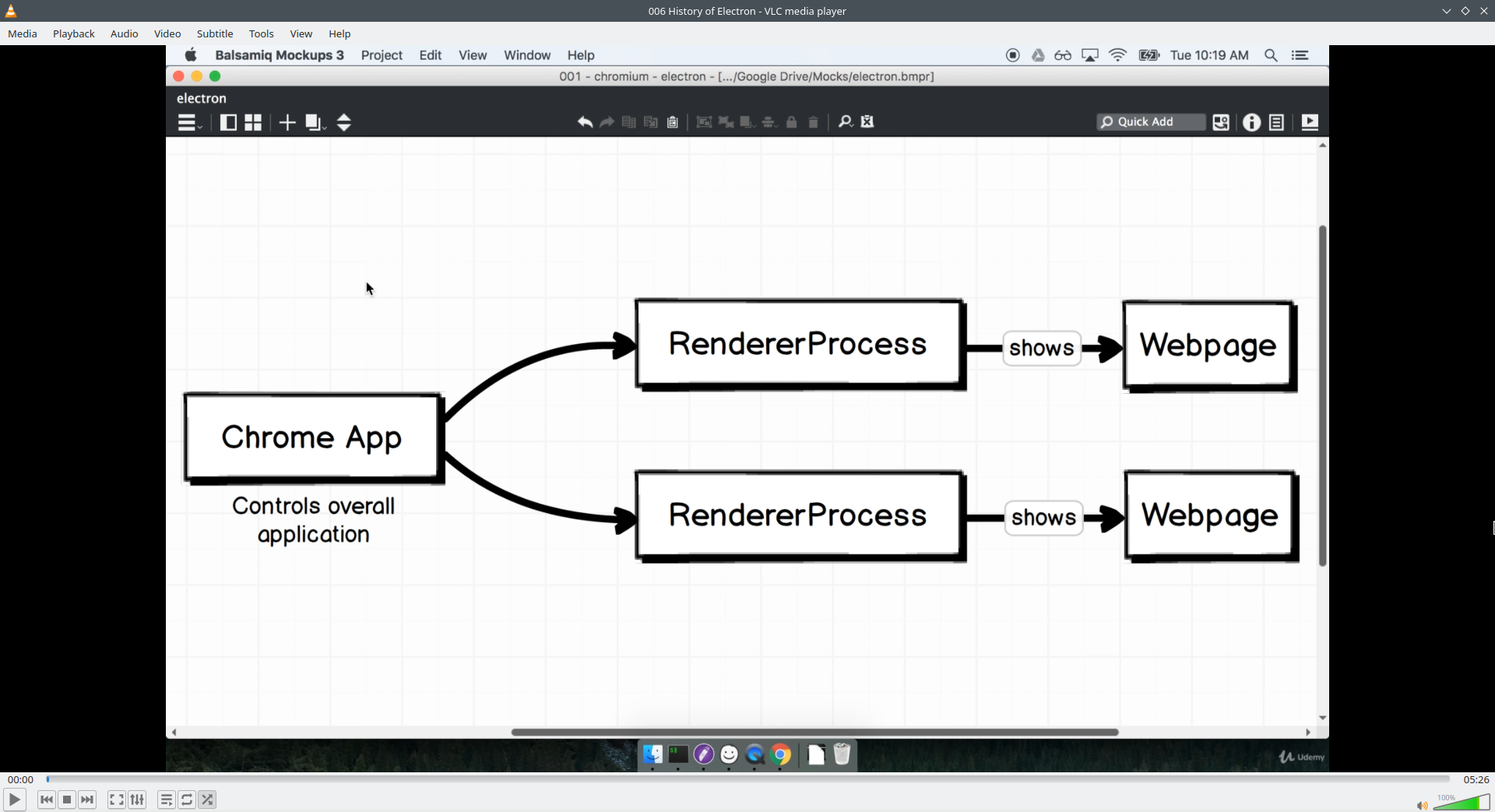Open the VLC Tools menu
This screenshot has height=812, width=1495.
(262, 33)
